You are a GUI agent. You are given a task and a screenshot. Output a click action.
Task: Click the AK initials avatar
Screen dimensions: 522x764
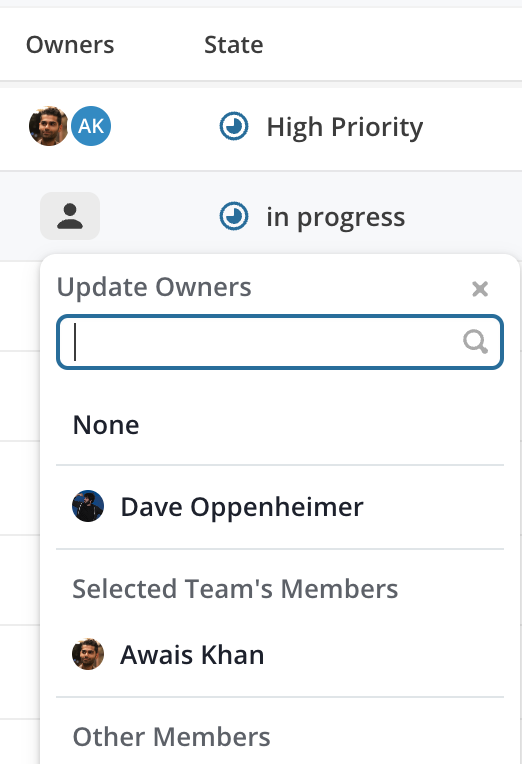[91, 126]
